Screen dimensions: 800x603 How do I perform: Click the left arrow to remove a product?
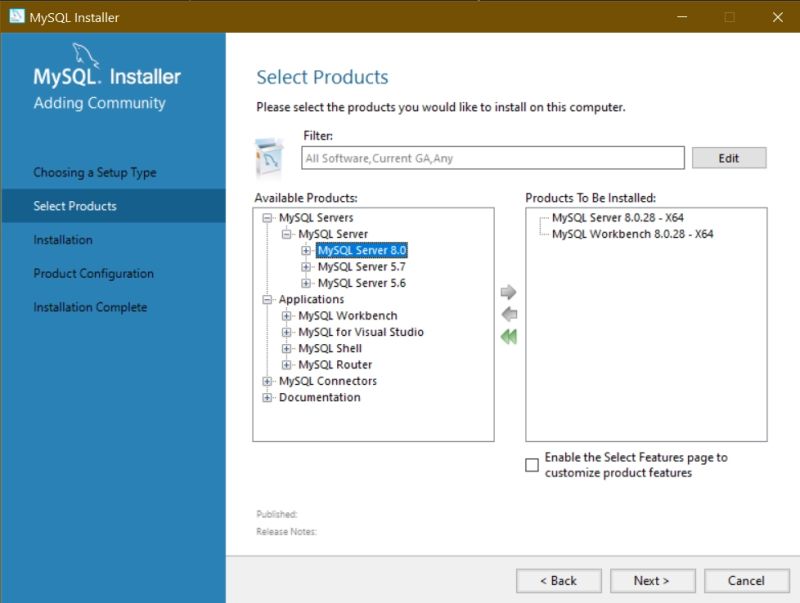(x=509, y=314)
